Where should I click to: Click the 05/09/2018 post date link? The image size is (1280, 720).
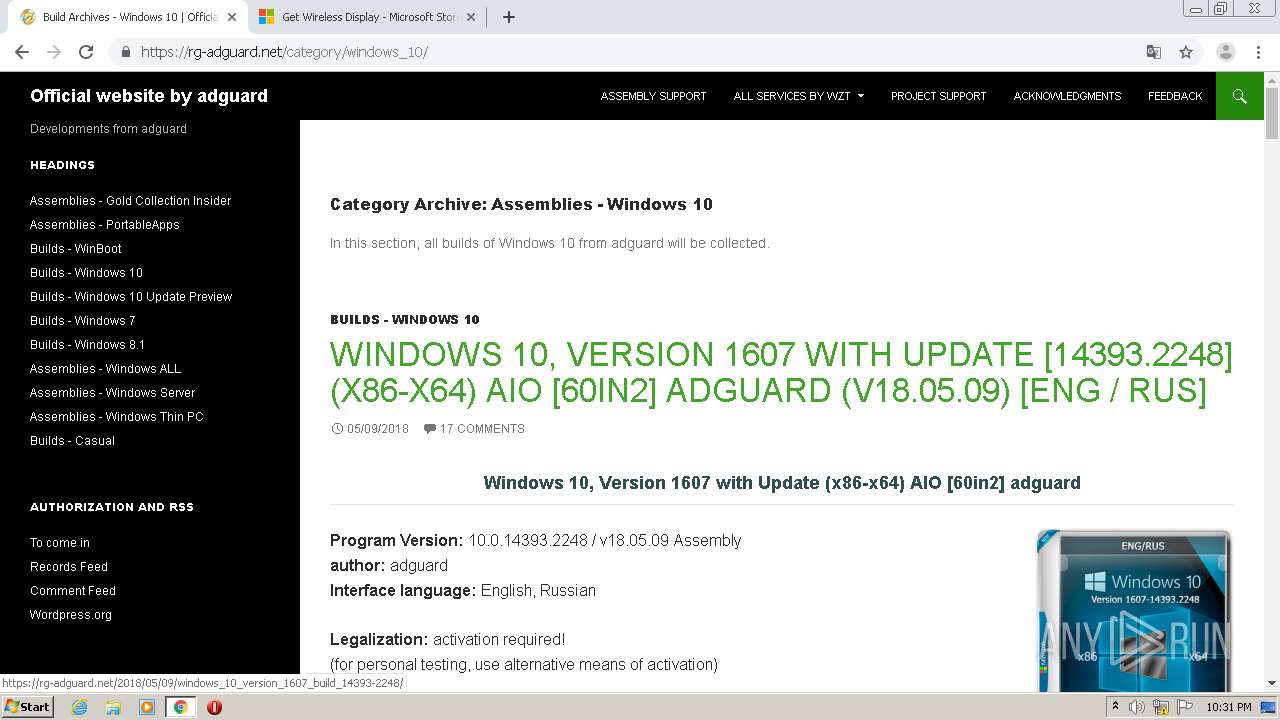[x=378, y=429]
